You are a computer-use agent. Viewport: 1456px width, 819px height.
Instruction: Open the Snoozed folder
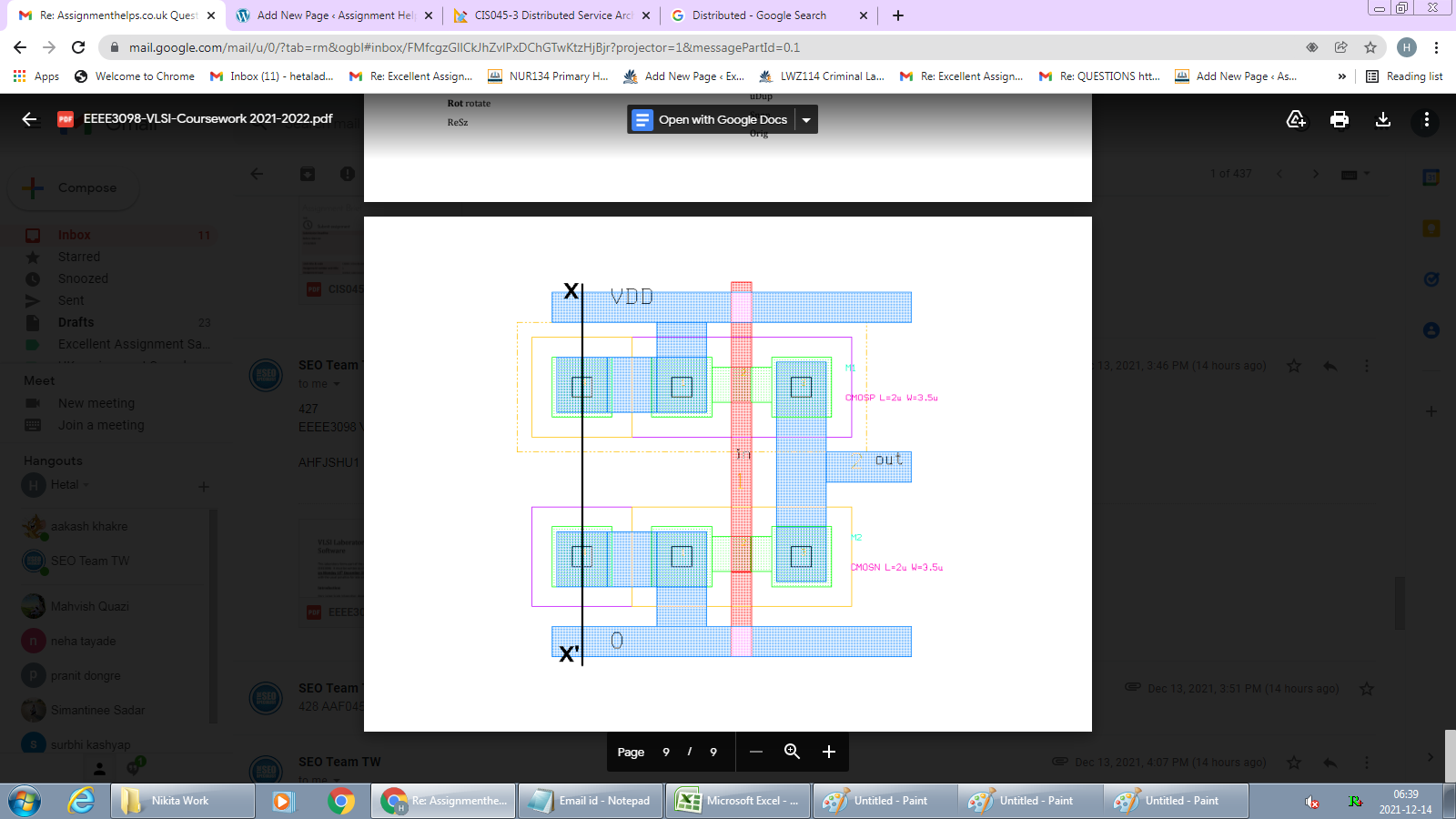pyautogui.click(x=83, y=278)
